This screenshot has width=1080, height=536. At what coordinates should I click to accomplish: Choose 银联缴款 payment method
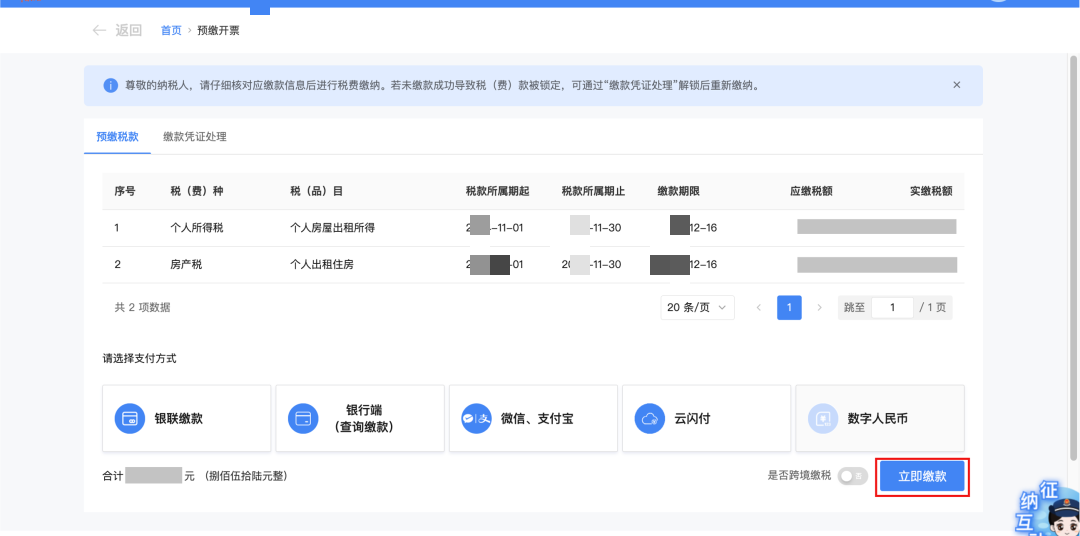tap(187, 418)
